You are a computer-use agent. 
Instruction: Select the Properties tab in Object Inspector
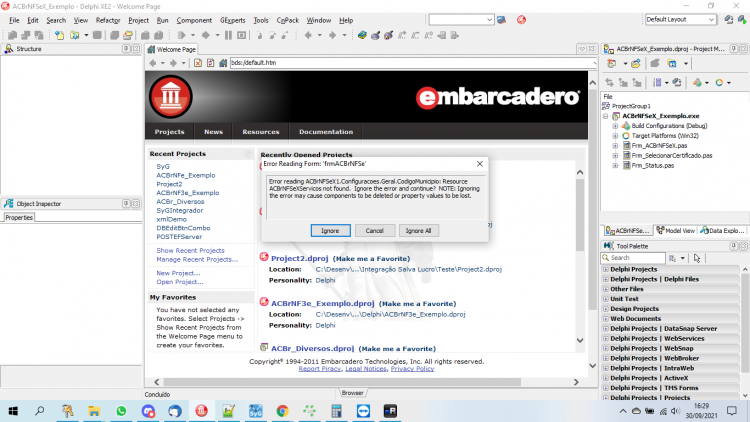pos(19,218)
